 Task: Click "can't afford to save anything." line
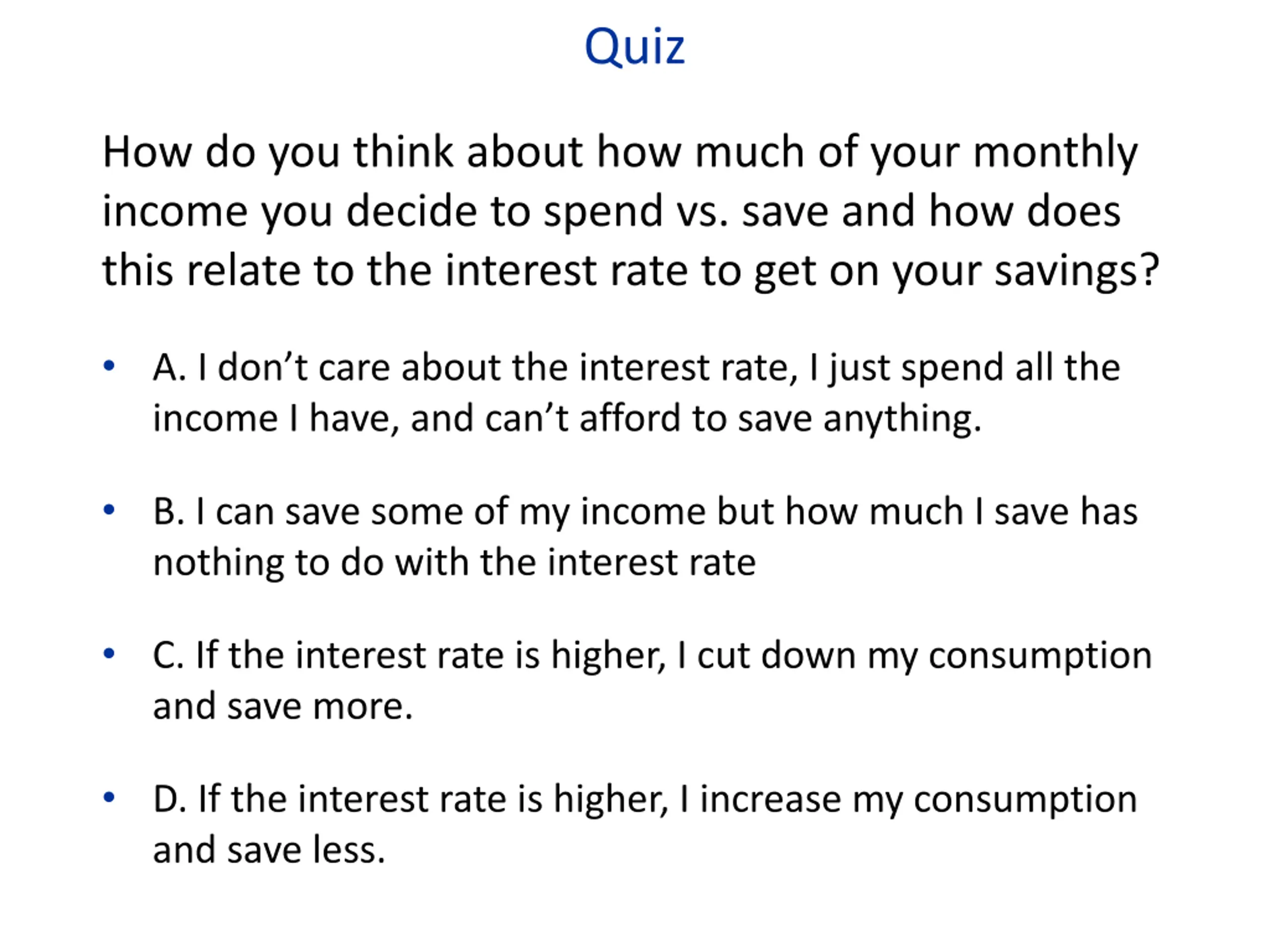tap(567, 419)
